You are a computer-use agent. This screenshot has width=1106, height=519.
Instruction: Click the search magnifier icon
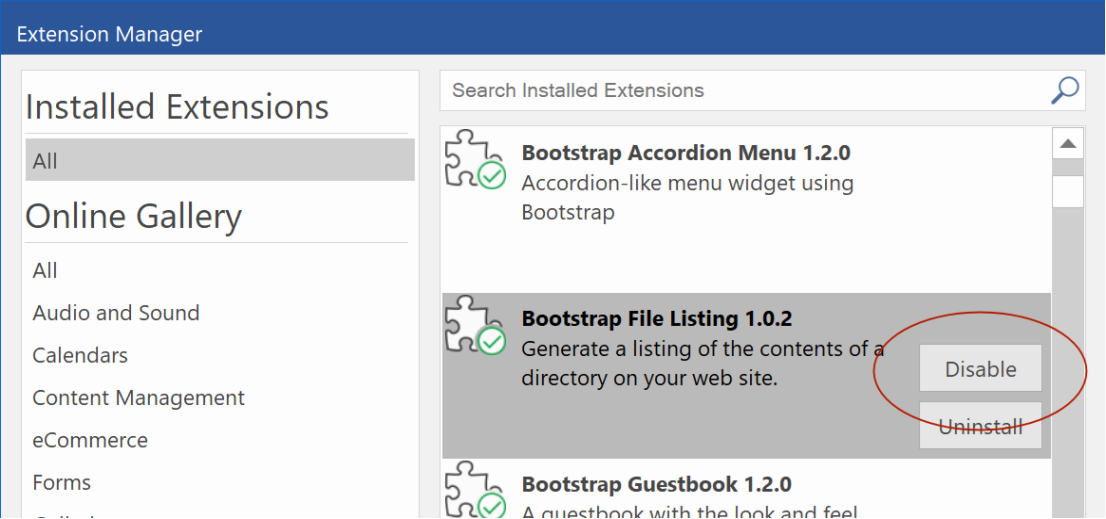coord(1065,91)
